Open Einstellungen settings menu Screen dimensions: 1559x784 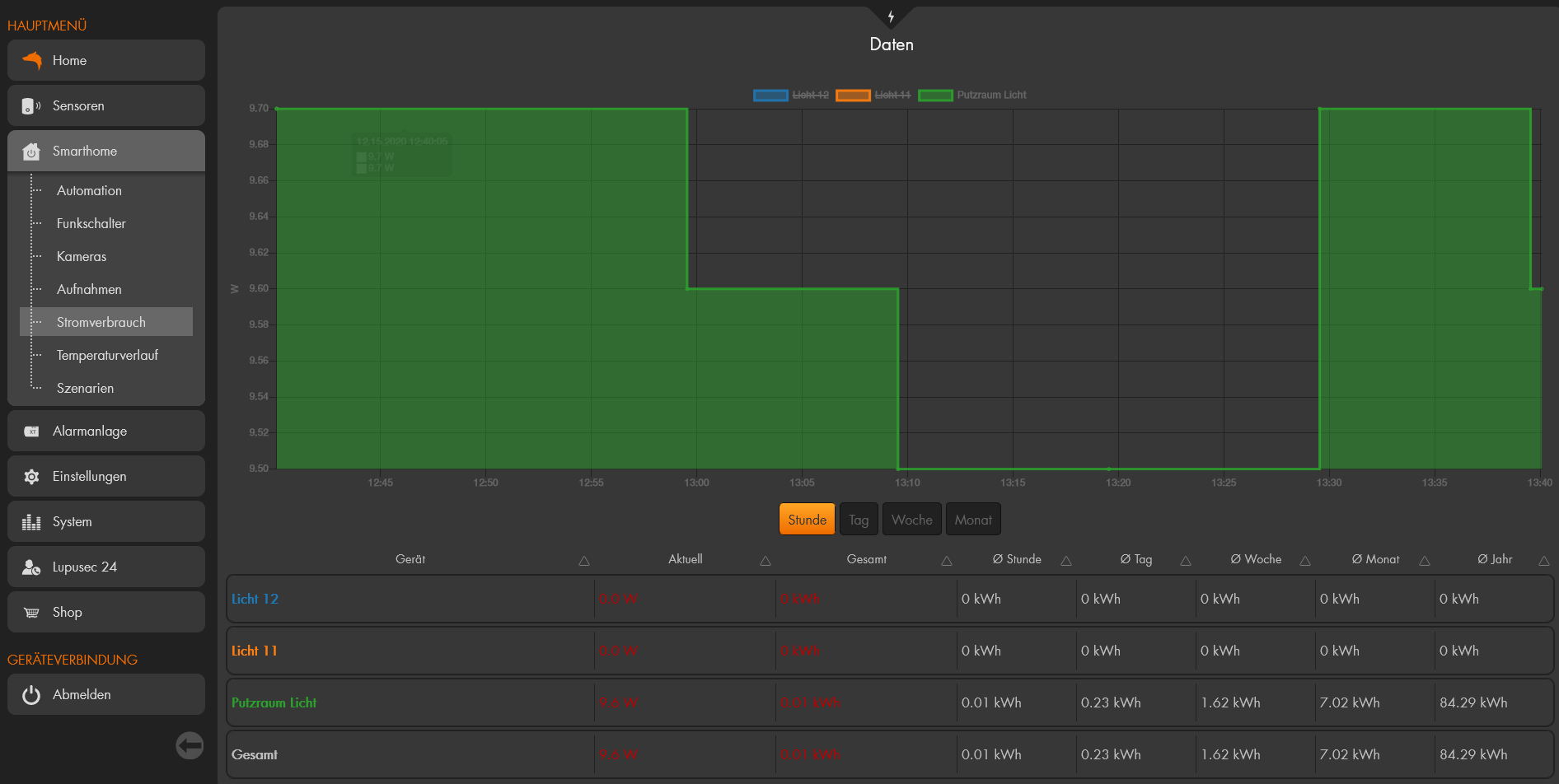point(106,476)
